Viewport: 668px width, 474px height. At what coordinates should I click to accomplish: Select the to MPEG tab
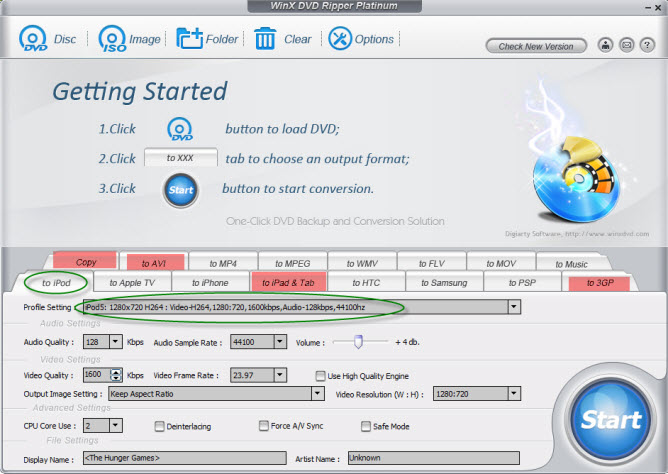[293, 263]
